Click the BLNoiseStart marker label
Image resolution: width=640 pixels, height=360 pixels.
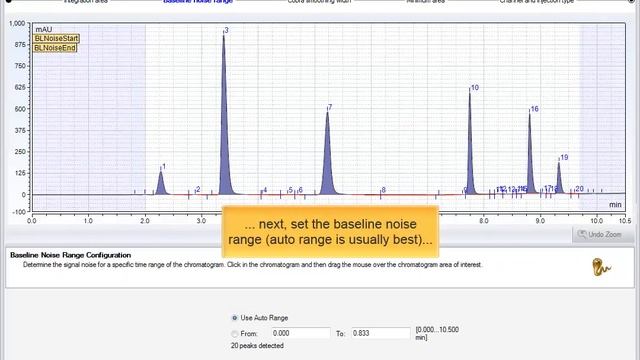(56, 38)
